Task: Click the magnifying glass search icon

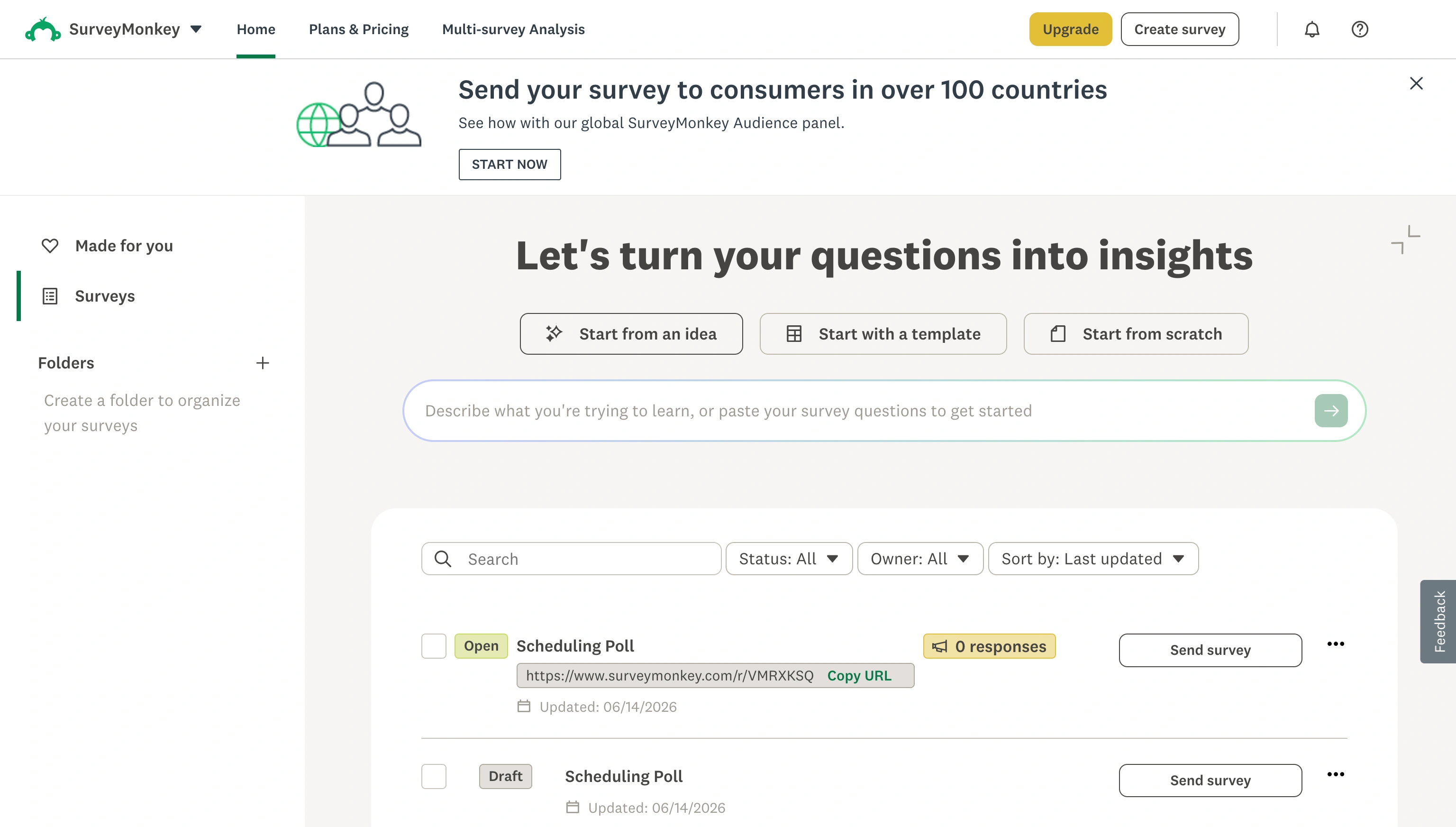Action: (443, 559)
